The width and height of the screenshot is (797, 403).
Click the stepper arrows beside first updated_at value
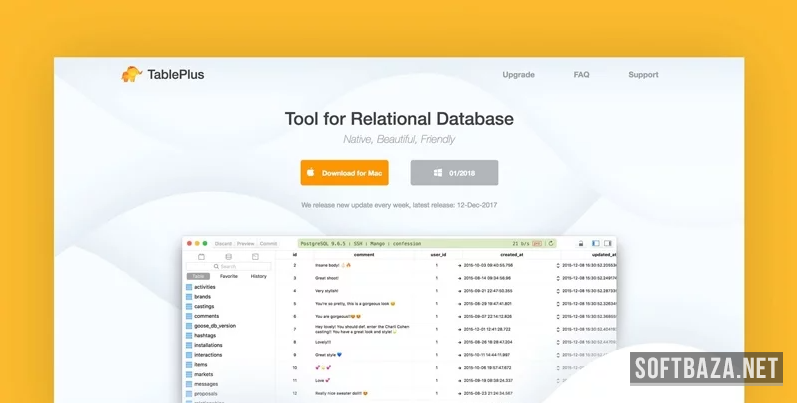coord(558,265)
